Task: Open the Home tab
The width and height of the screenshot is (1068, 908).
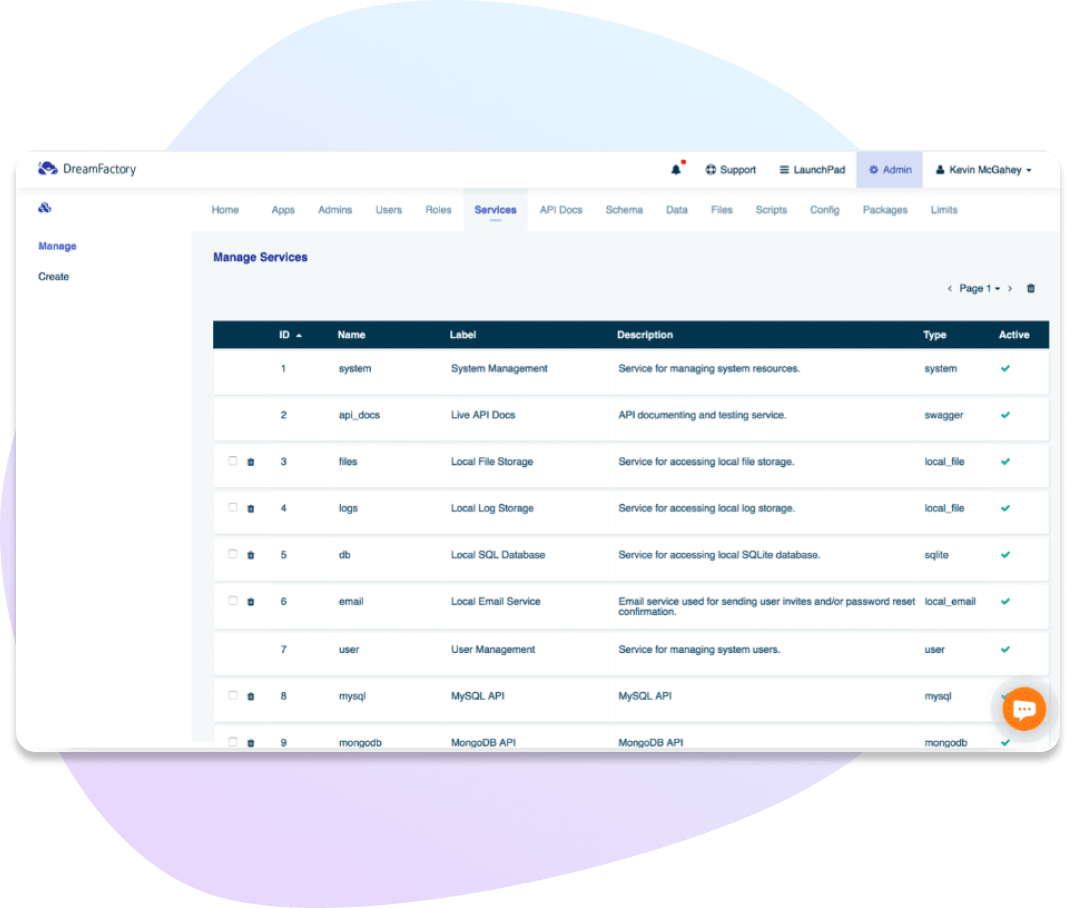Action: point(225,210)
